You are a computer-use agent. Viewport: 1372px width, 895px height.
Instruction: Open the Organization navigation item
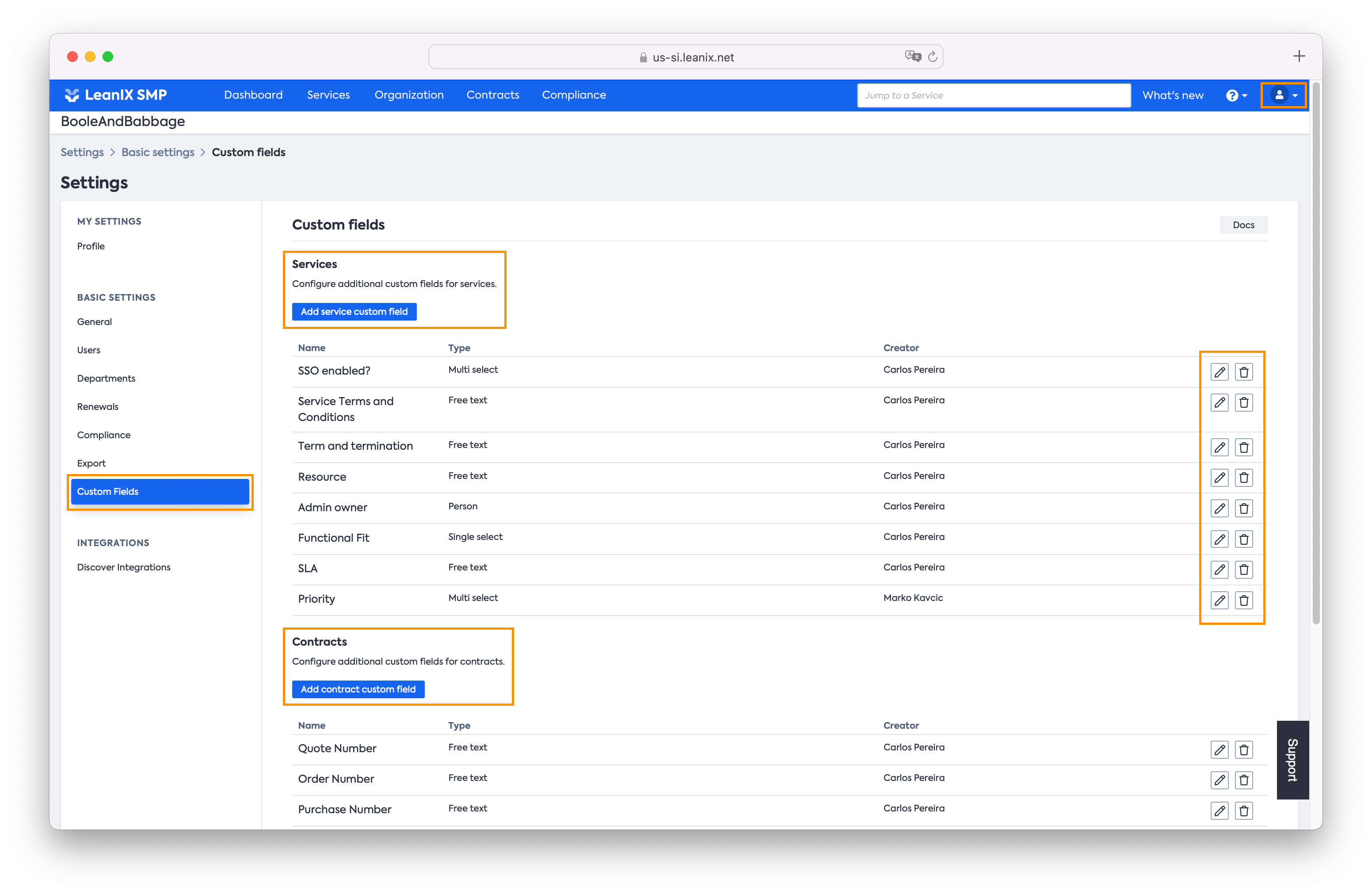coord(409,95)
